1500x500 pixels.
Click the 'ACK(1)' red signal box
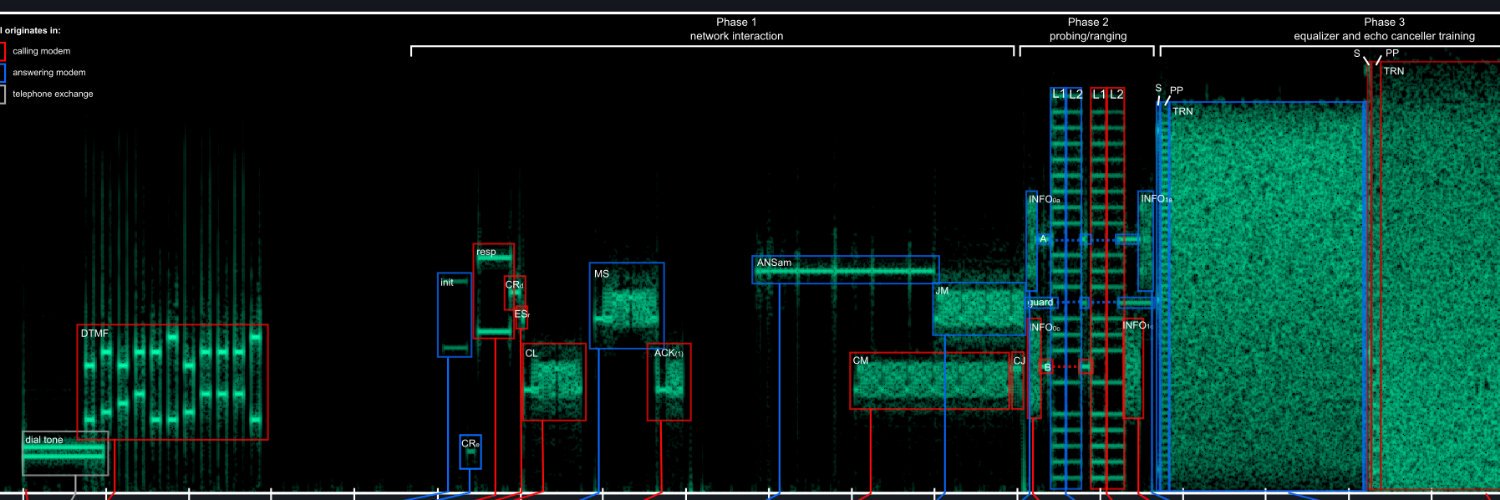coord(669,382)
